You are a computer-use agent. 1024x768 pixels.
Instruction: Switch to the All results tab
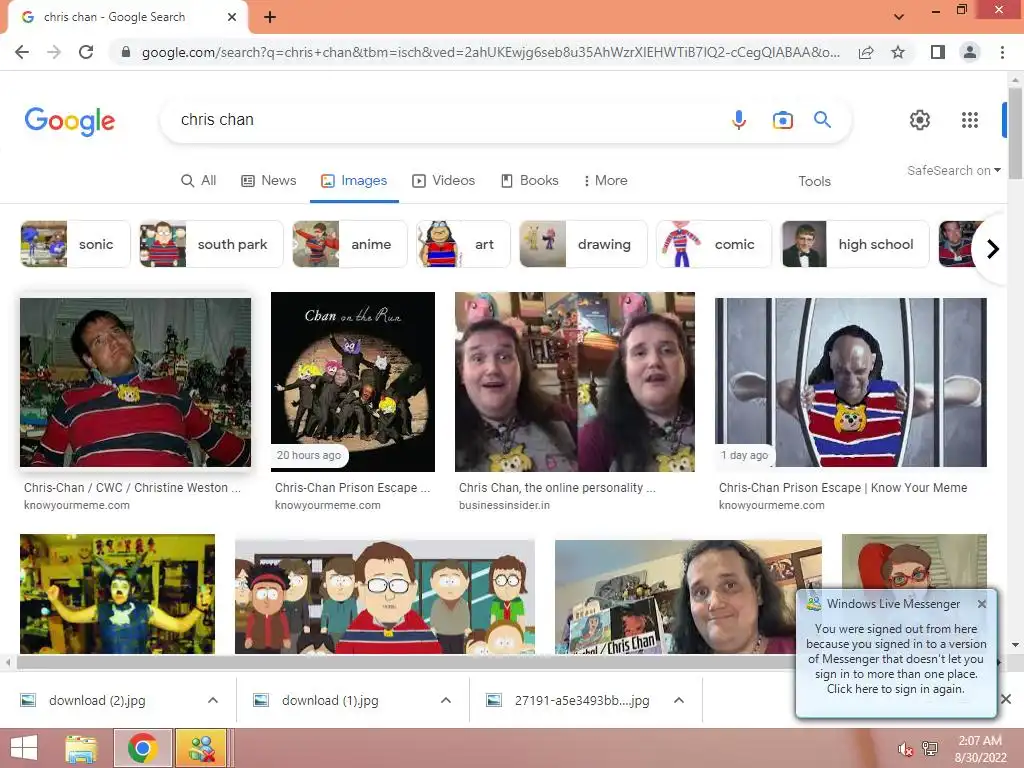199,181
